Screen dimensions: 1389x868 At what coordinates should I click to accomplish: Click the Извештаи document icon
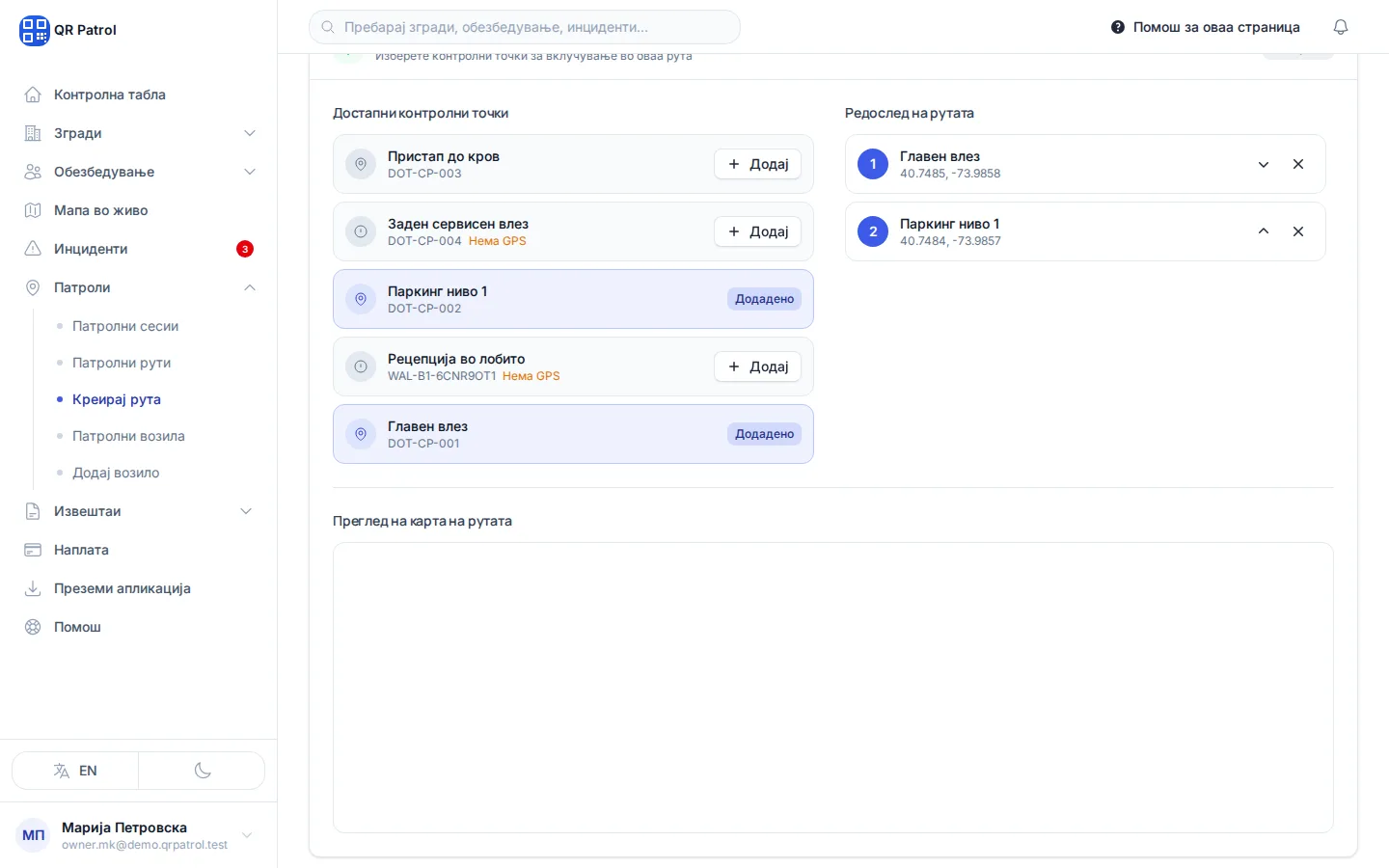[x=33, y=511]
